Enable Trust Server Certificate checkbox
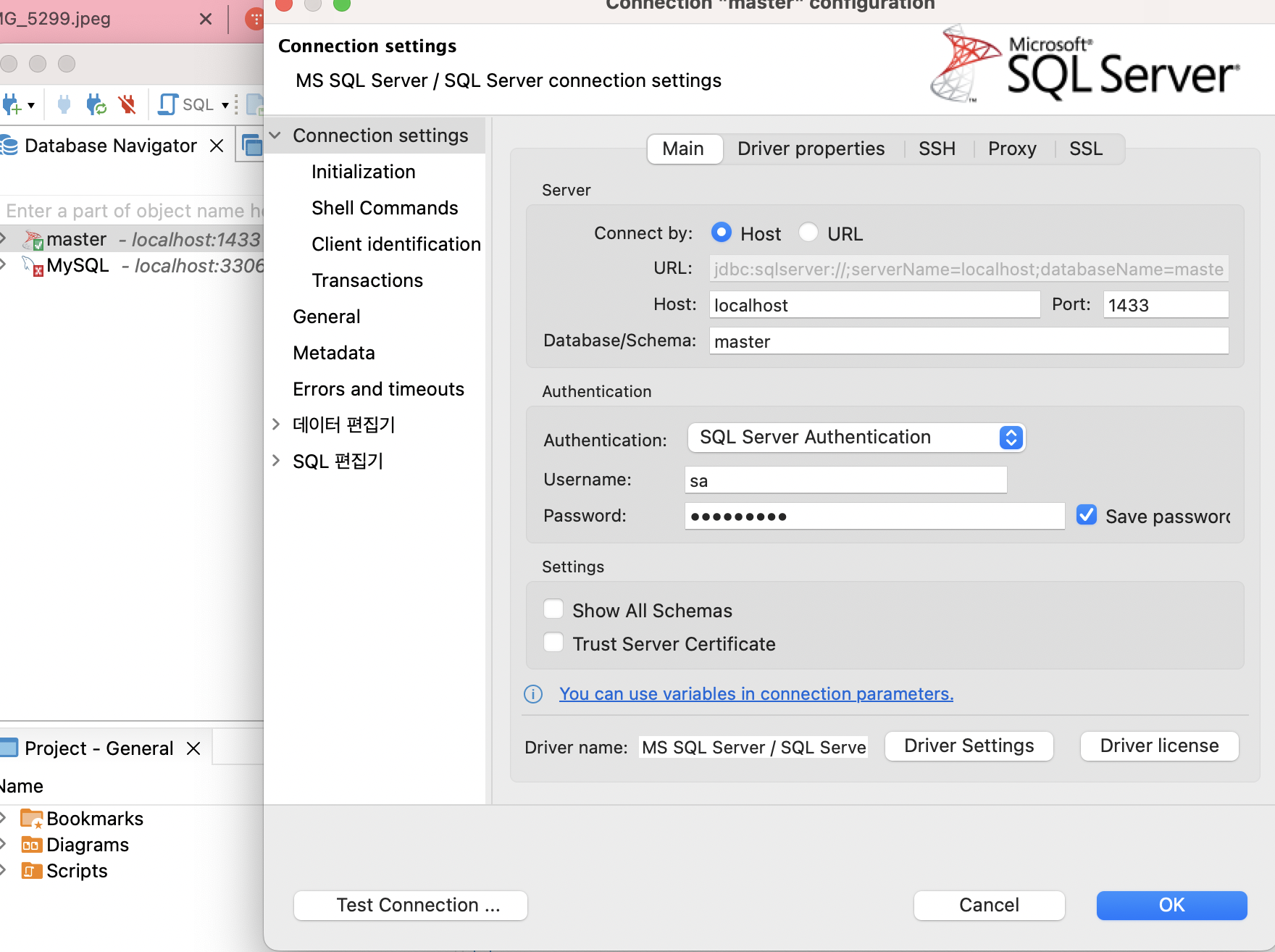Image resolution: width=1275 pixels, height=952 pixels. pyautogui.click(x=553, y=643)
